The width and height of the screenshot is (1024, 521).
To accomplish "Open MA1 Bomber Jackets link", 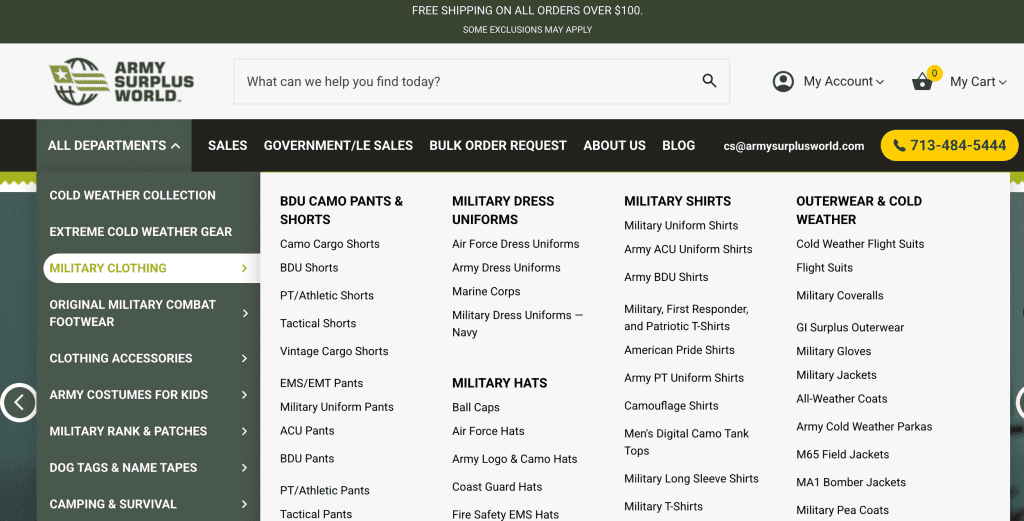I will (x=851, y=482).
